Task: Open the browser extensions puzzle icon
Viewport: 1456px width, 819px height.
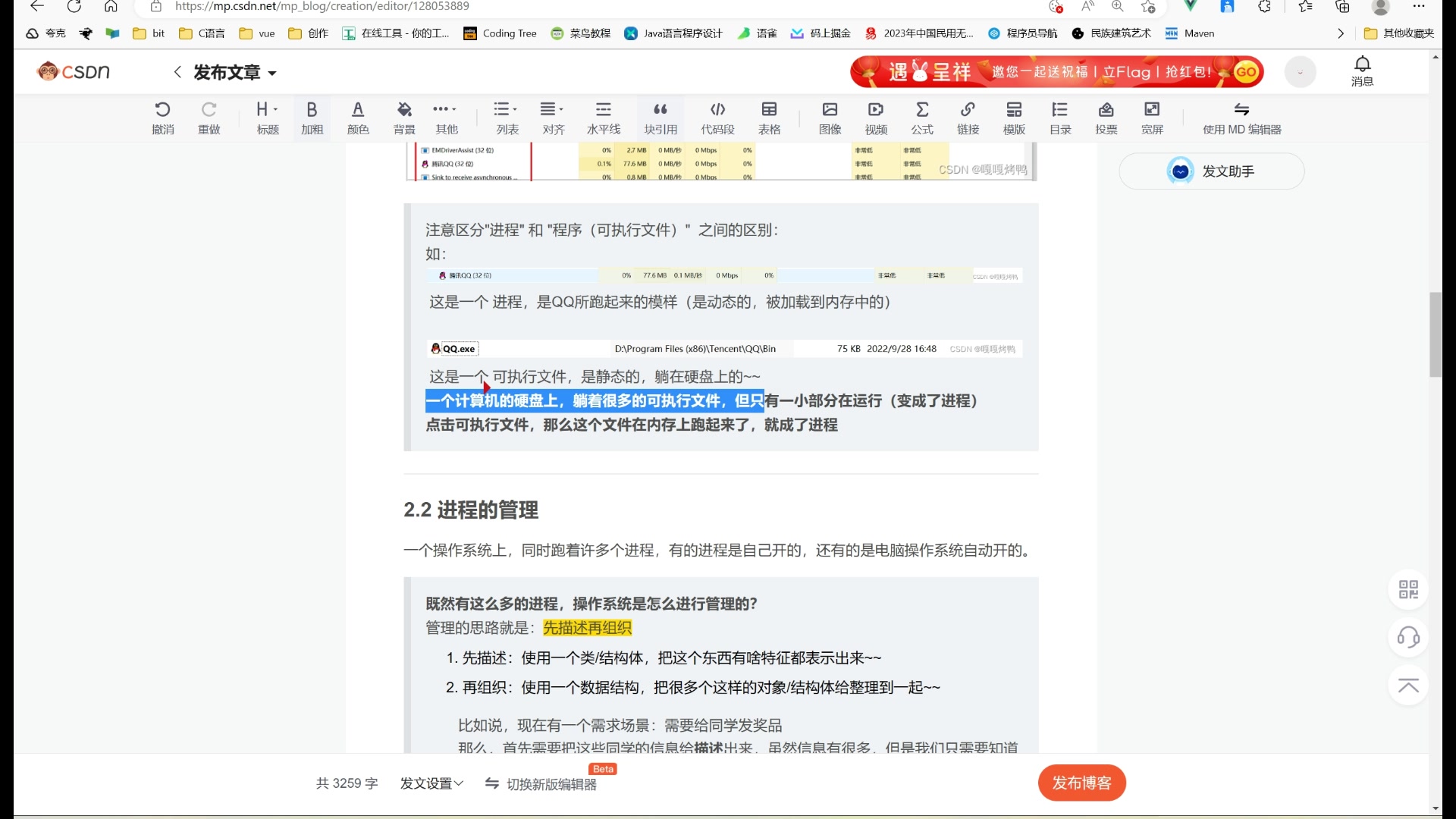Action: (x=1264, y=6)
